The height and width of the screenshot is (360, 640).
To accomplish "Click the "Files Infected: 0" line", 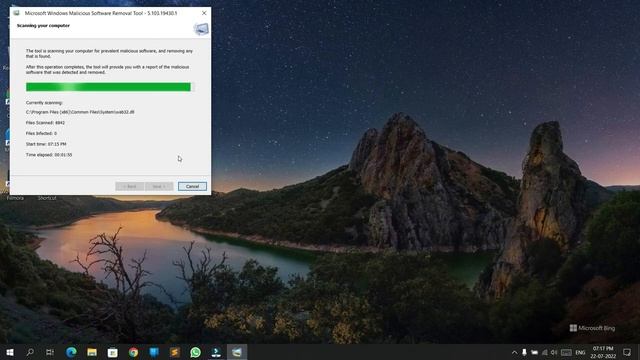I will (41, 133).
